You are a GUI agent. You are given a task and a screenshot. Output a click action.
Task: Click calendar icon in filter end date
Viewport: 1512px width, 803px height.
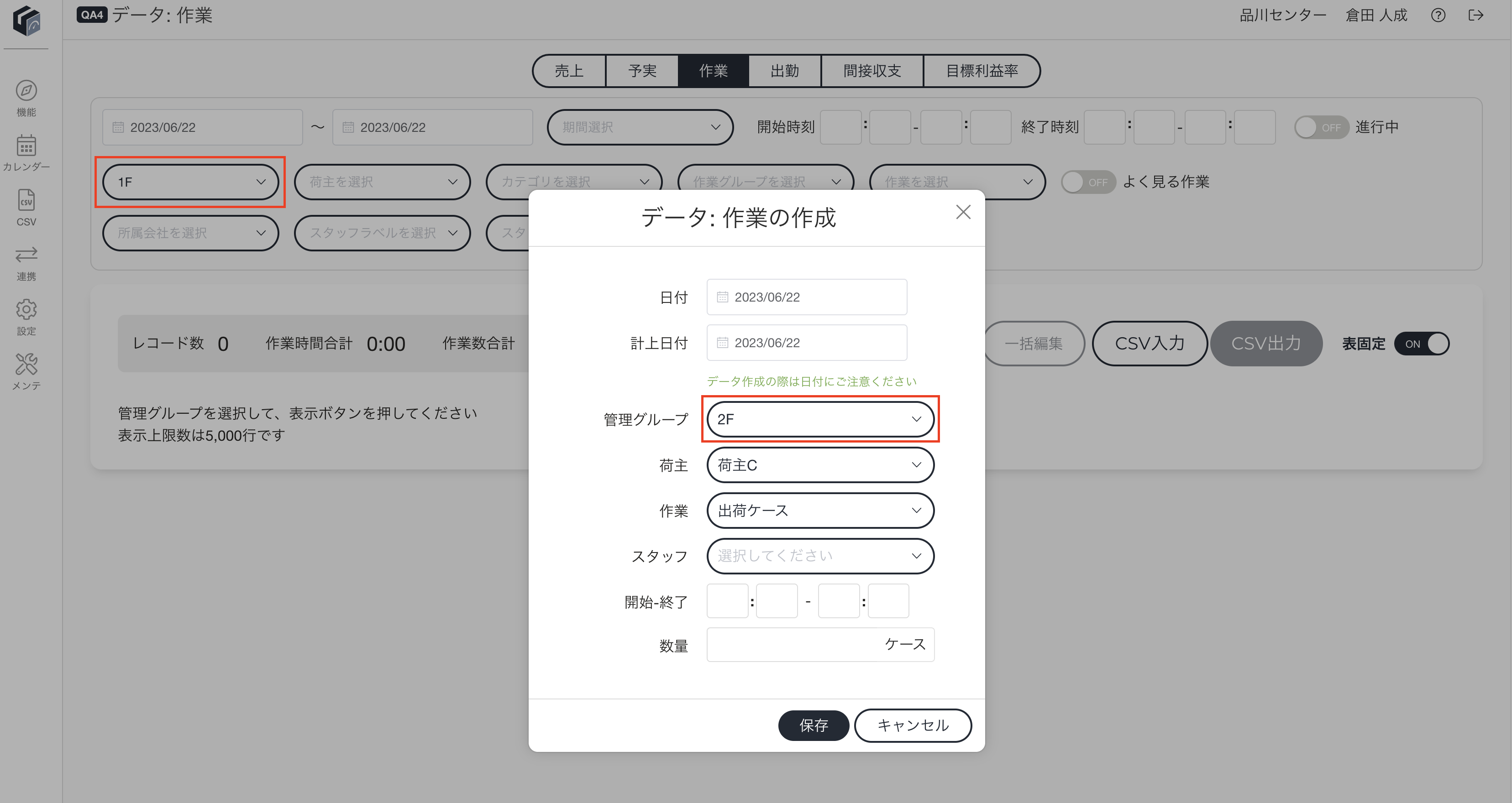(x=348, y=127)
